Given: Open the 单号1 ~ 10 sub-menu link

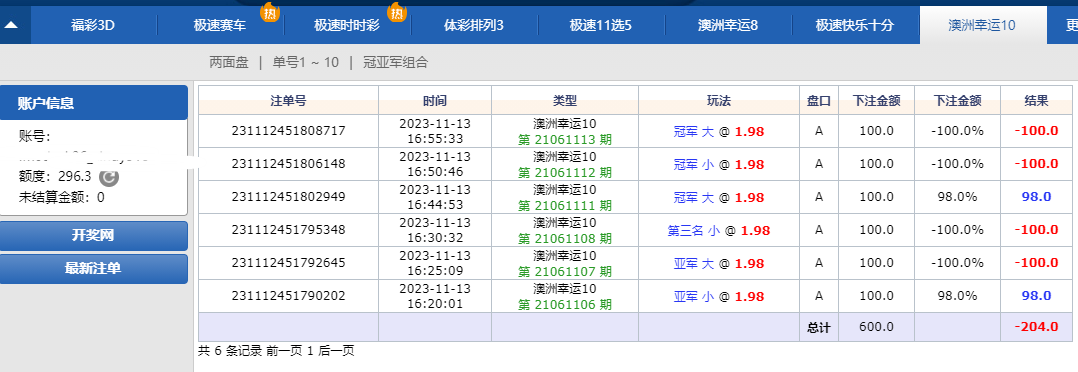Looking at the screenshot, I should 306,63.
